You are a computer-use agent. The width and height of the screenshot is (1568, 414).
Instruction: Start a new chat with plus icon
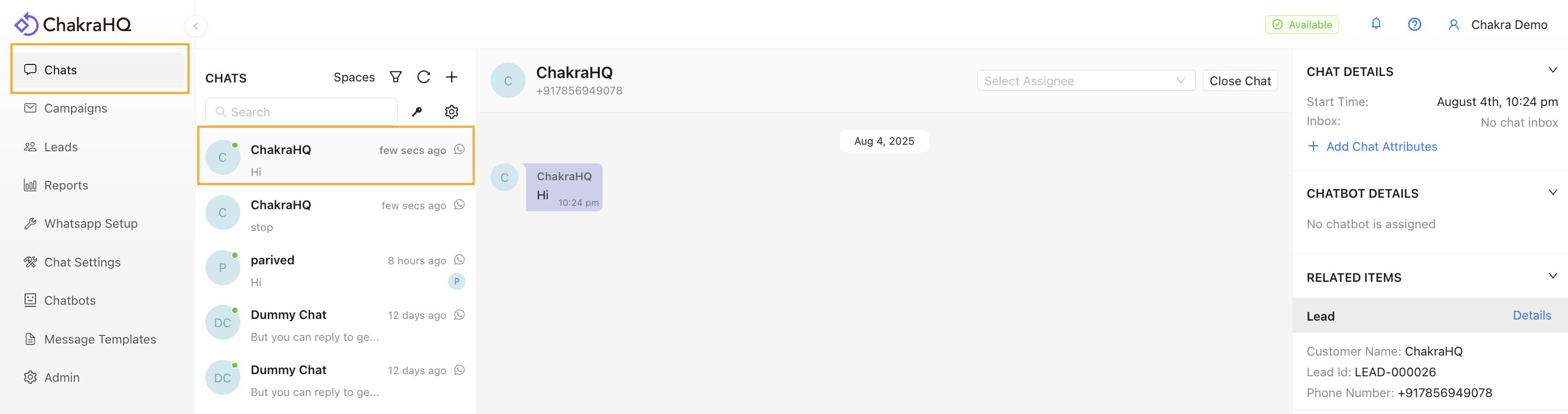pyautogui.click(x=452, y=76)
